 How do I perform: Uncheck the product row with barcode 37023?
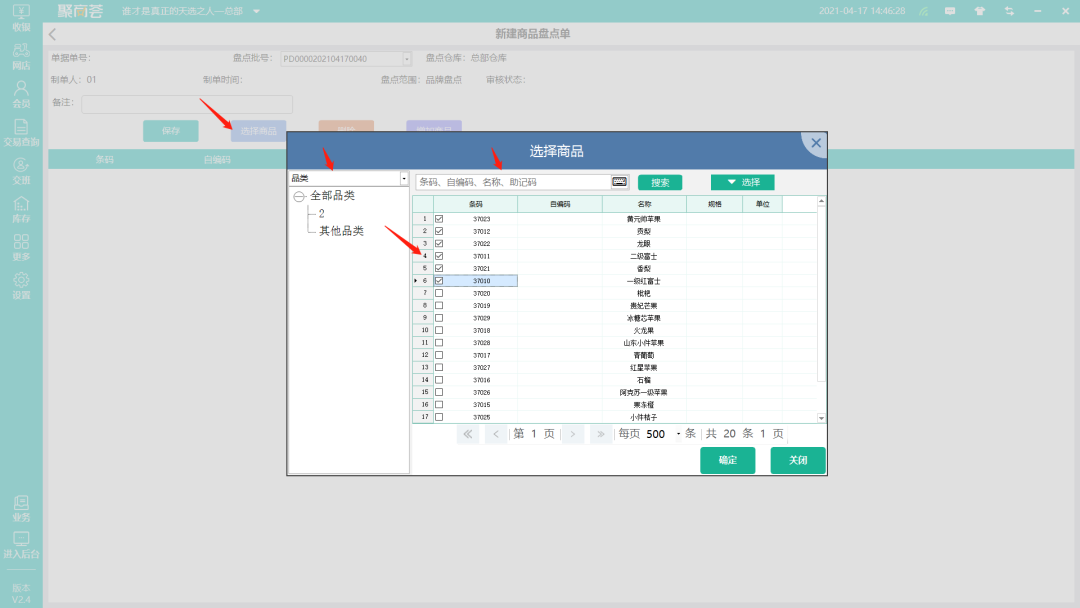(439, 219)
